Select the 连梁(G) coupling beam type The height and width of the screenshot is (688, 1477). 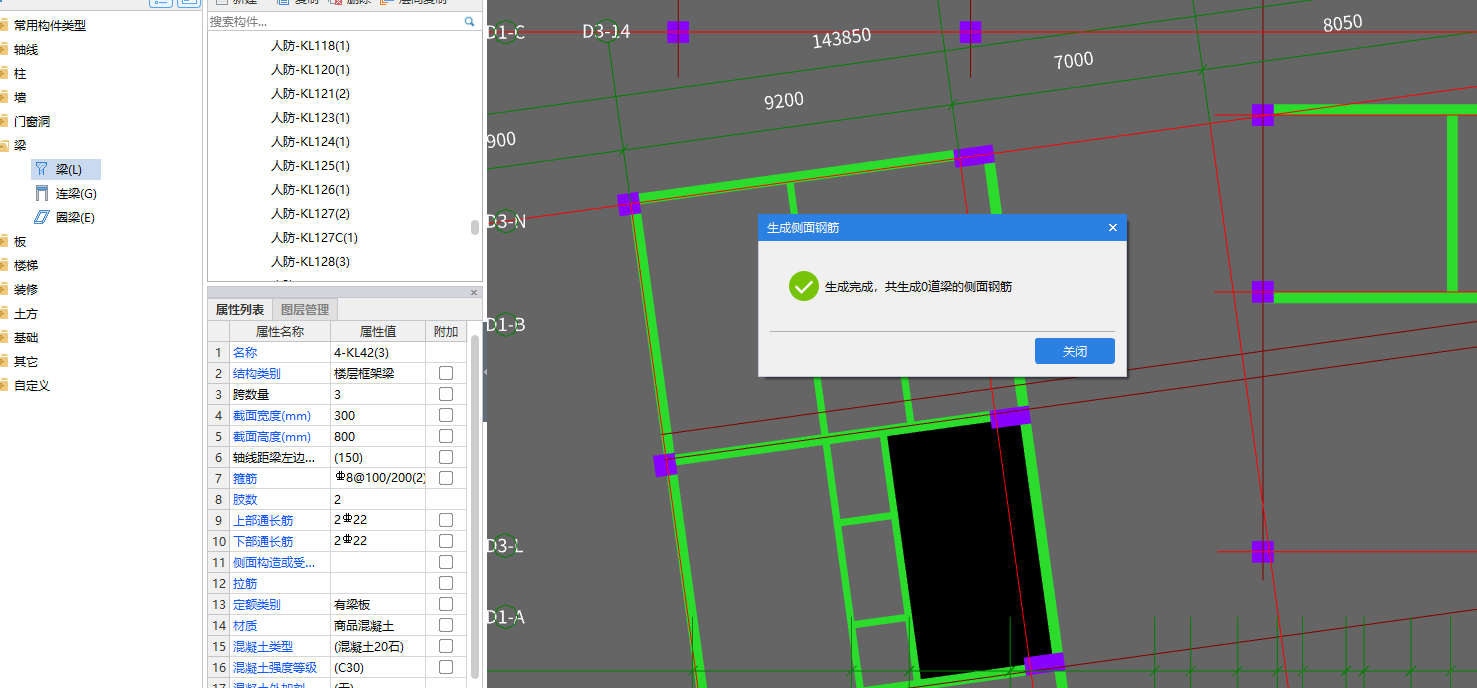point(66,193)
